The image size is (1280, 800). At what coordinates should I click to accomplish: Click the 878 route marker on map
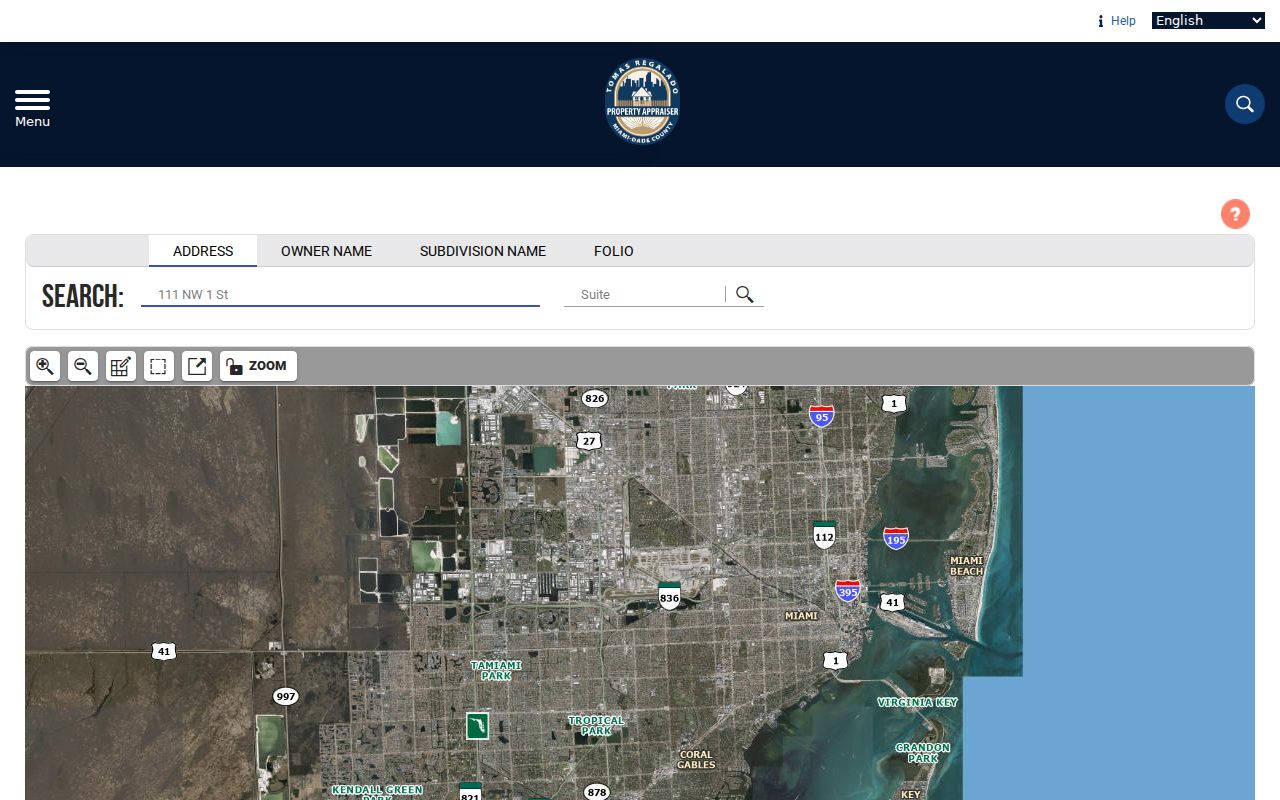click(x=596, y=792)
